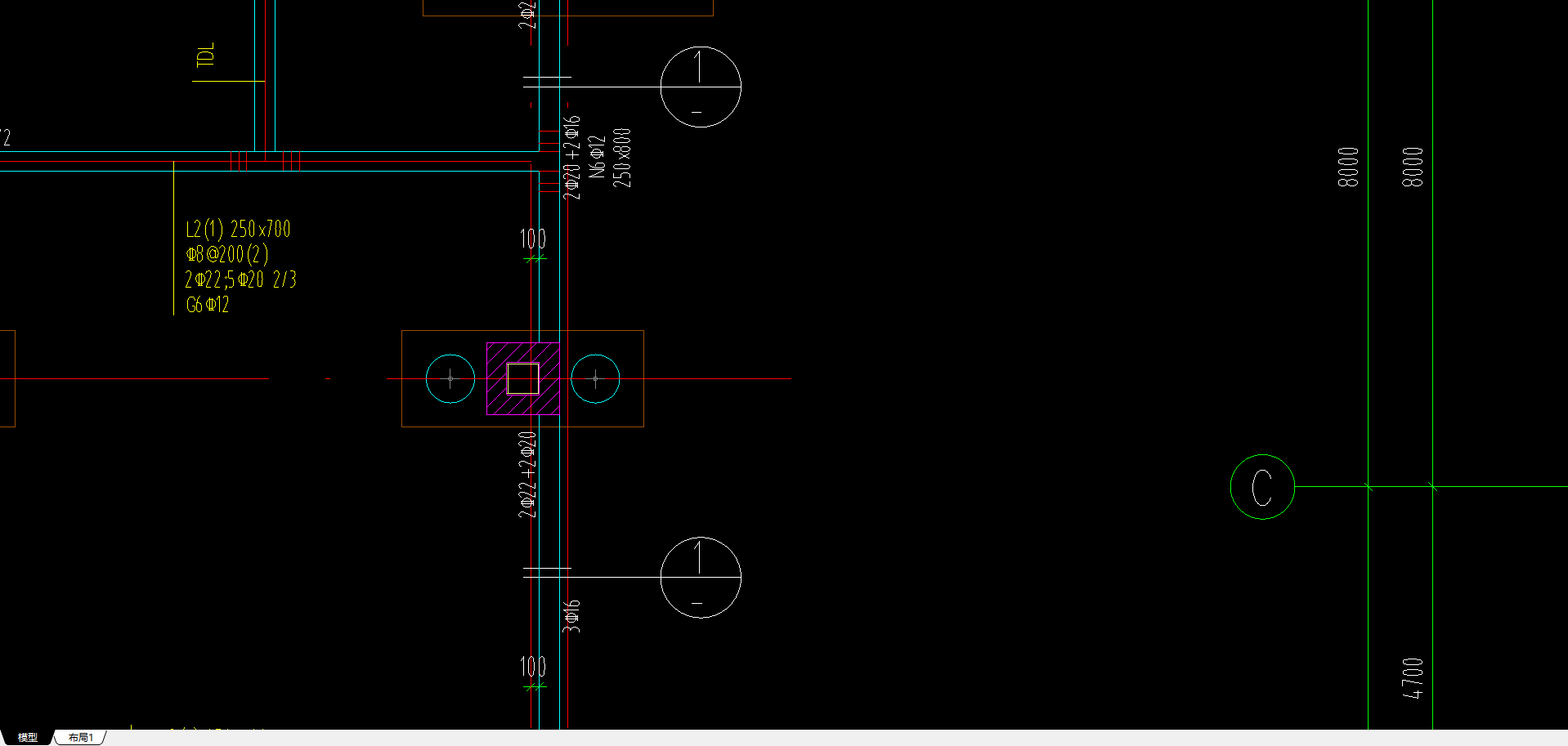
Task: Pick the Φ8@200(2) stirrup annotation
Action: pos(227,254)
